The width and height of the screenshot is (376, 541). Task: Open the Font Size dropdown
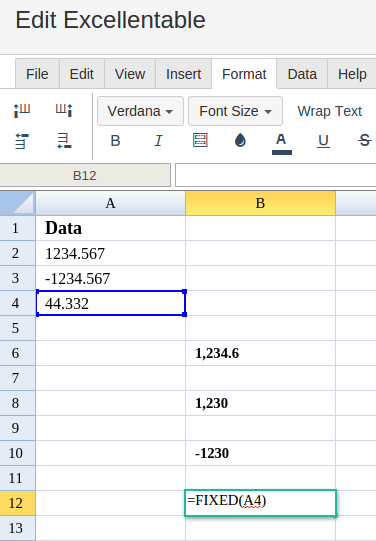click(236, 111)
